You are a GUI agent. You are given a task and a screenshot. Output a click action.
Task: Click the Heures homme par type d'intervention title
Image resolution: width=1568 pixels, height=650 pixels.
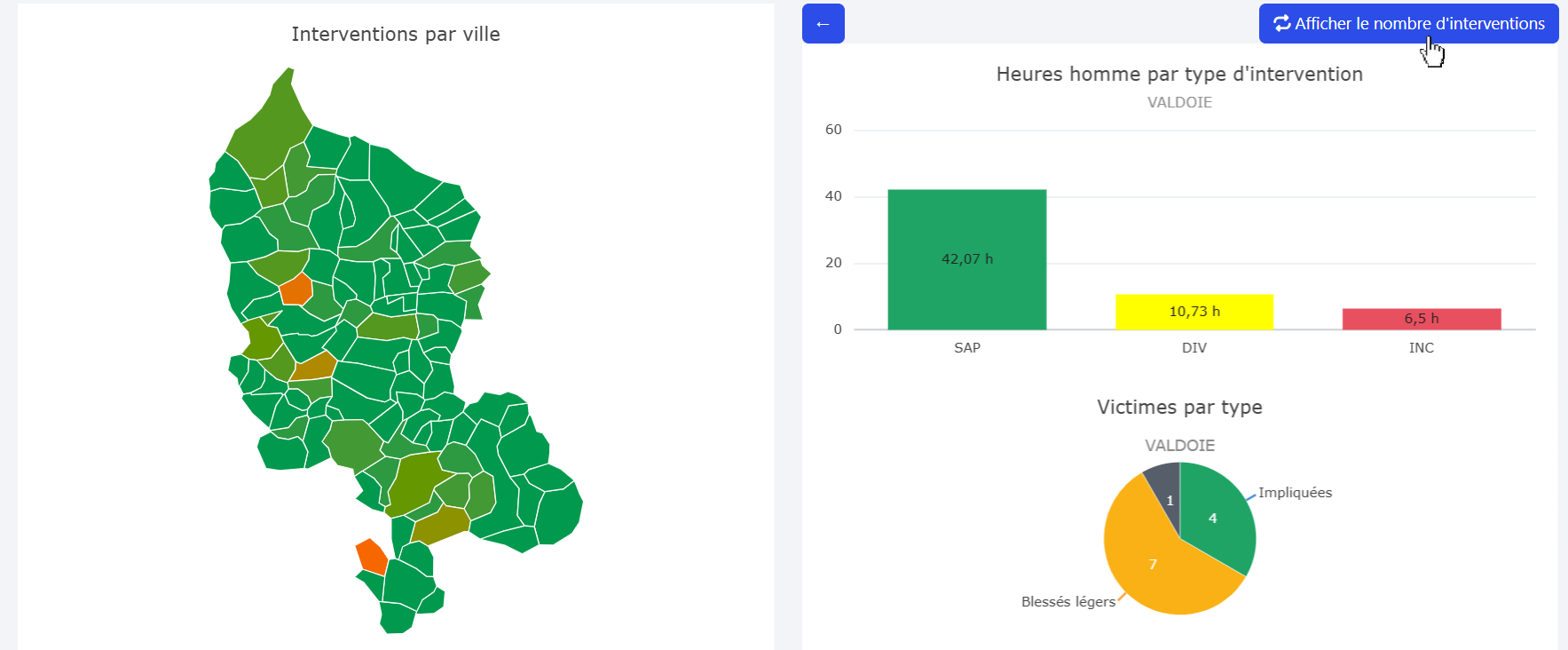coord(1178,75)
